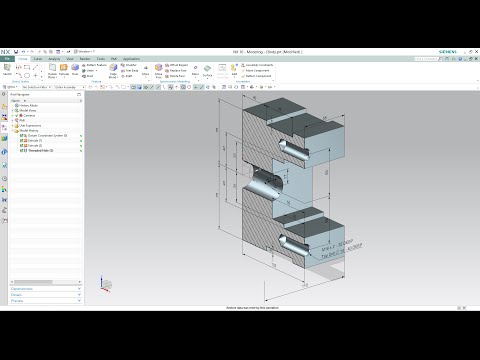Image resolution: width=480 pixels, height=360 pixels.
Task: Collapse the Model History node
Action: tap(13, 131)
